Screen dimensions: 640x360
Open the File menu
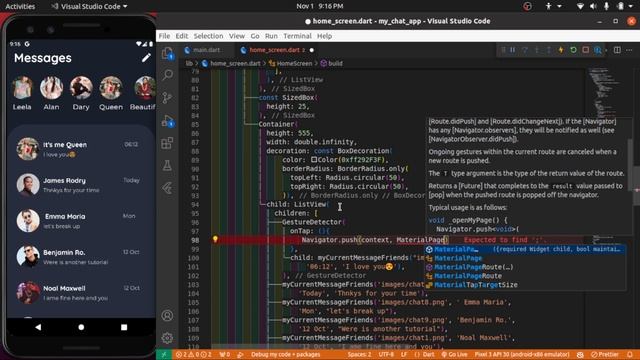pos(164,36)
